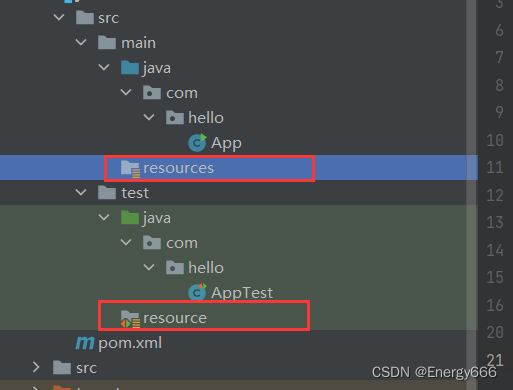Viewport: 513px width, 390px height.
Task: Click the Maven pom.xml icon
Action: point(85,343)
